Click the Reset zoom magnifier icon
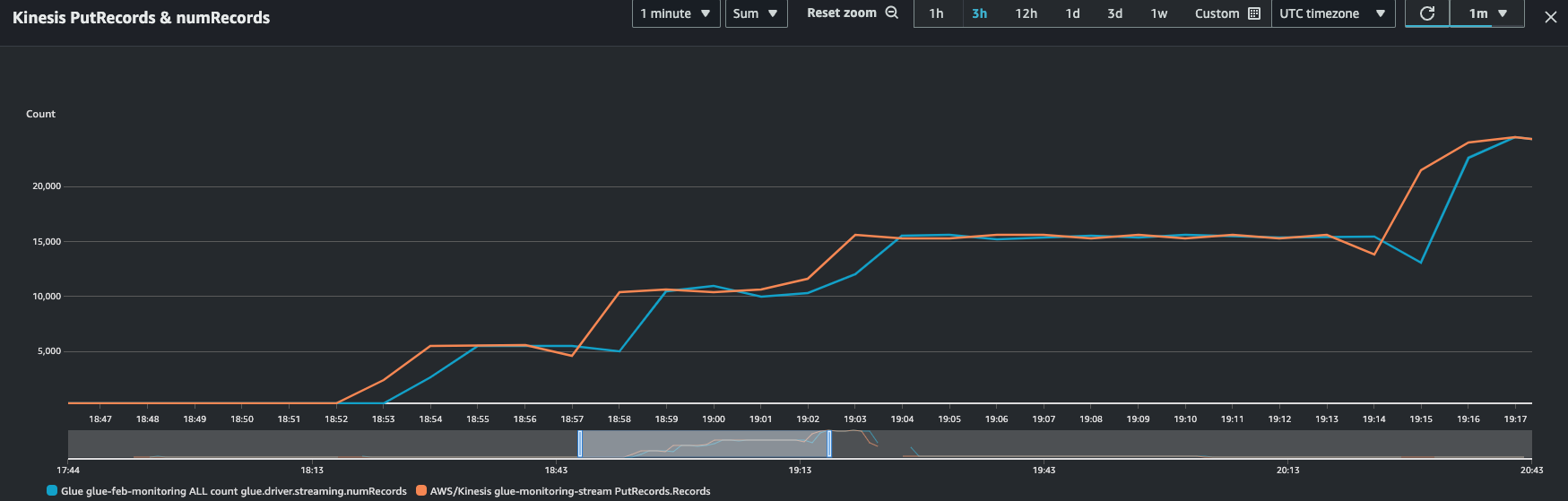1568x501 pixels. click(891, 13)
